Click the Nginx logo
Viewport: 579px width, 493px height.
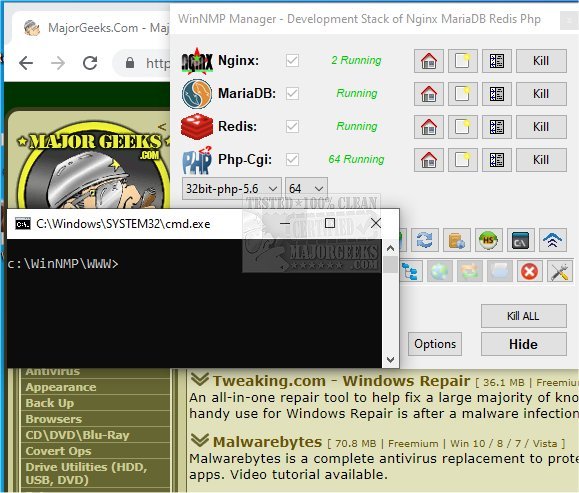coord(197,61)
